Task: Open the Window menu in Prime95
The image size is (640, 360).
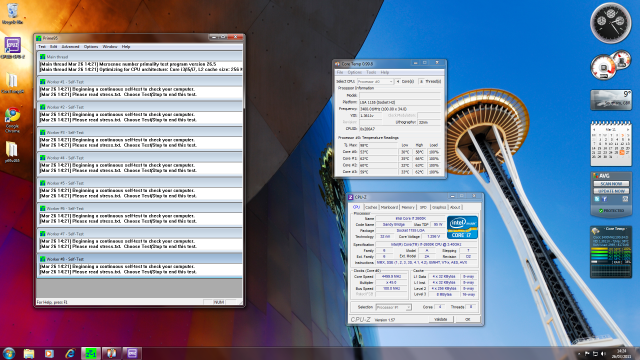Action: point(110,47)
